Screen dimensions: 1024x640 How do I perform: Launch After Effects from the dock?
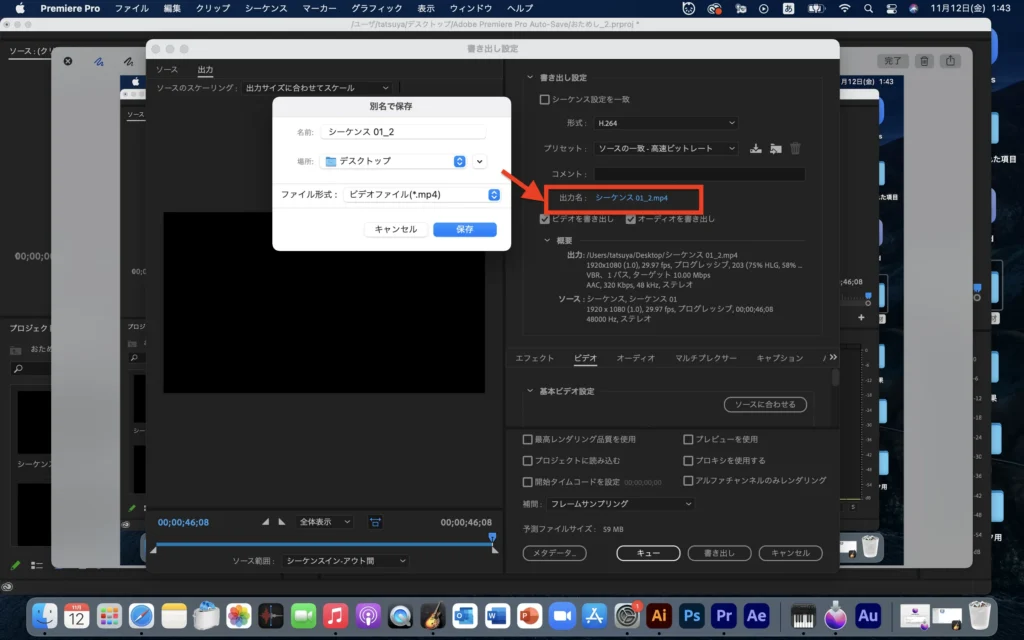tap(756, 615)
